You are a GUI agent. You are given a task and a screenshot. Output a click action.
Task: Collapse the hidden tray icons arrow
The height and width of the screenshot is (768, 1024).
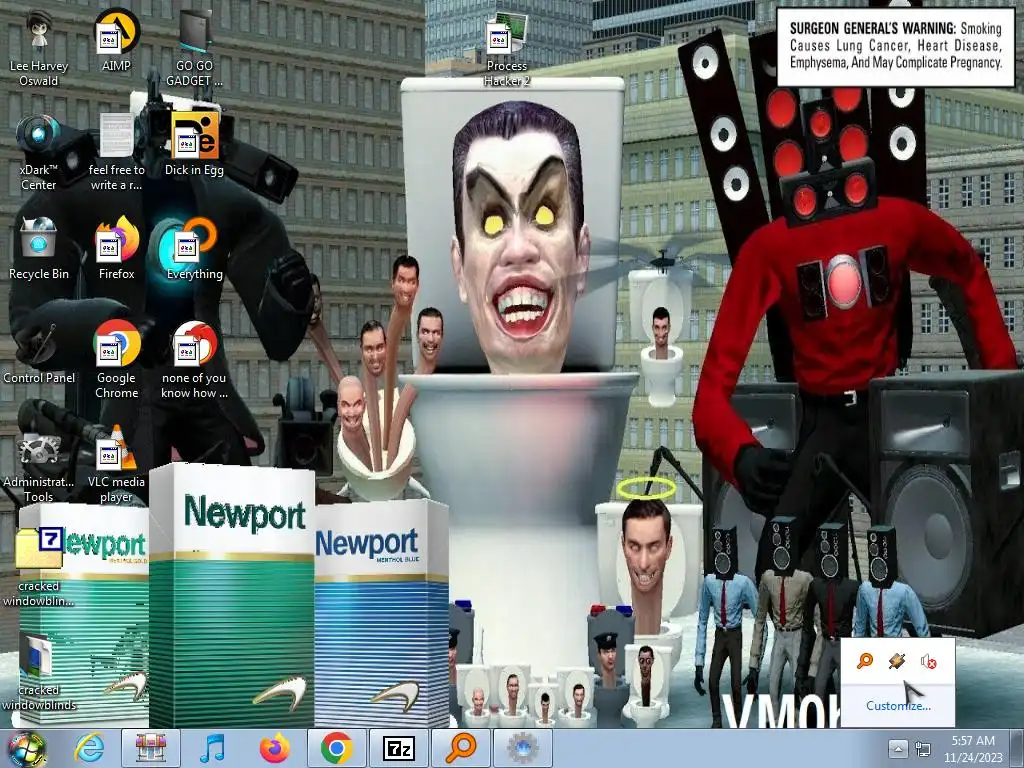pos(898,748)
